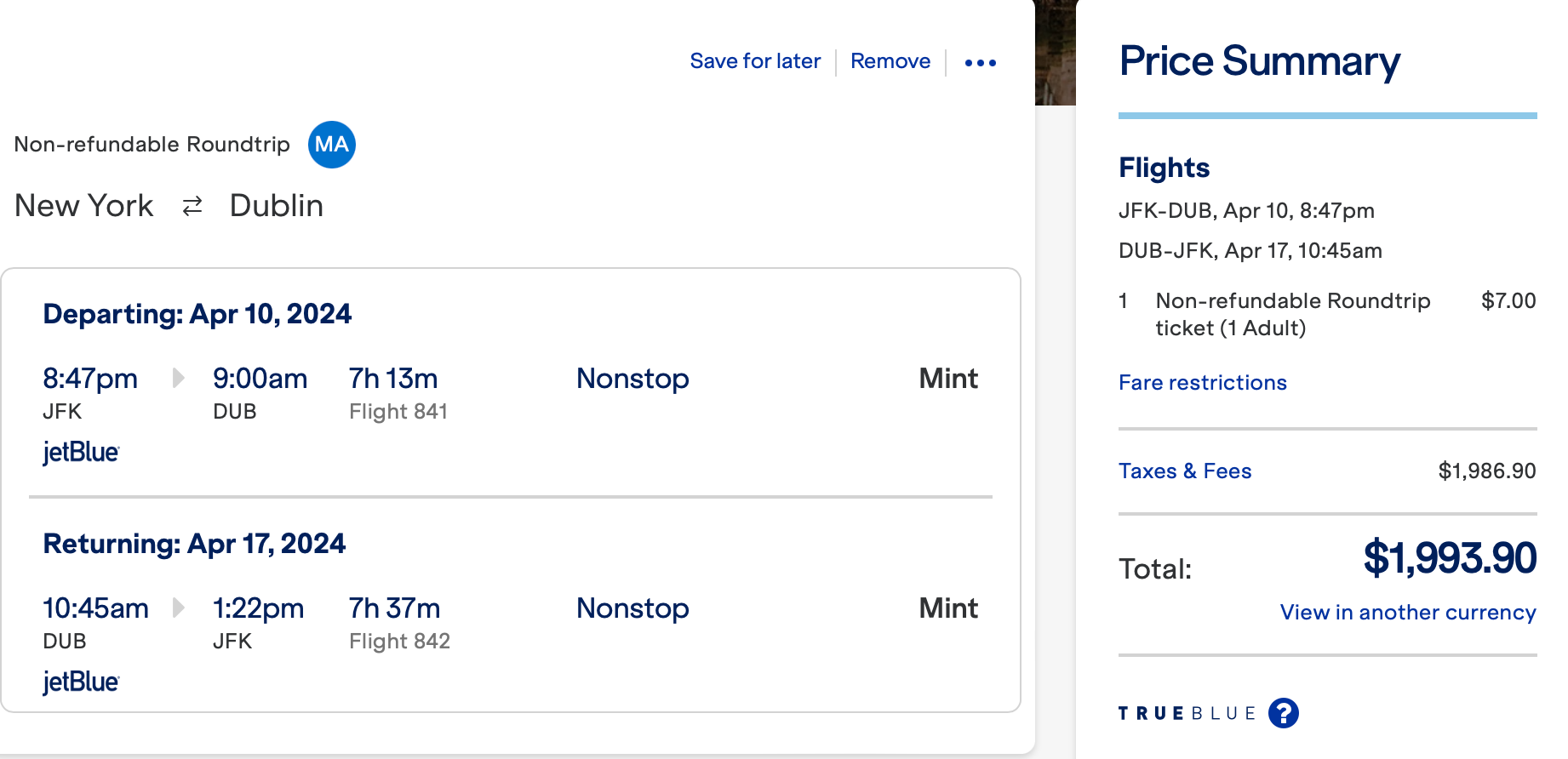The width and height of the screenshot is (1568, 759).
Task: Open the three-dot more options menu
Action: click(x=981, y=62)
